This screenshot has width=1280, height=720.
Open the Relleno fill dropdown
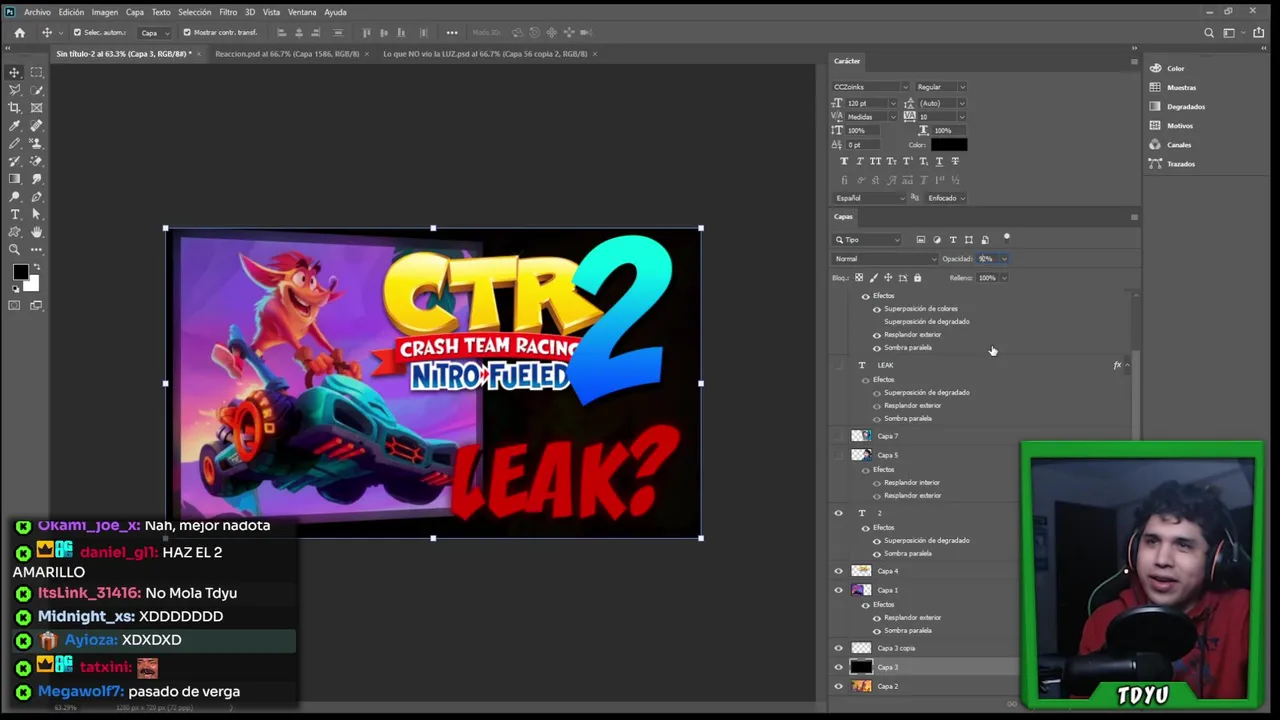[x=1004, y=278]
